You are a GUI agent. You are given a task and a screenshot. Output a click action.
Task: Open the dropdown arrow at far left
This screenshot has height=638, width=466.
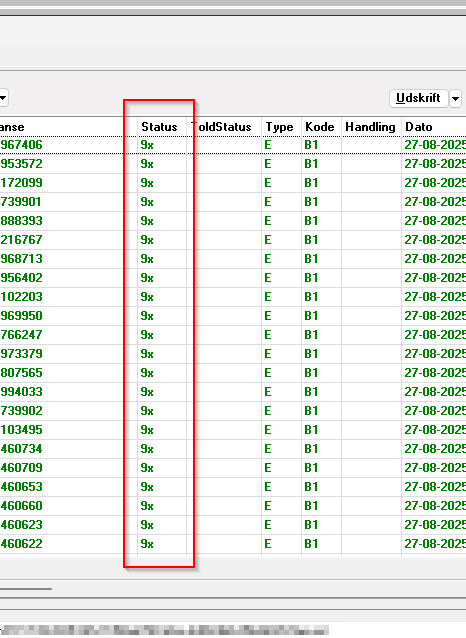click(x=3, y=98)
